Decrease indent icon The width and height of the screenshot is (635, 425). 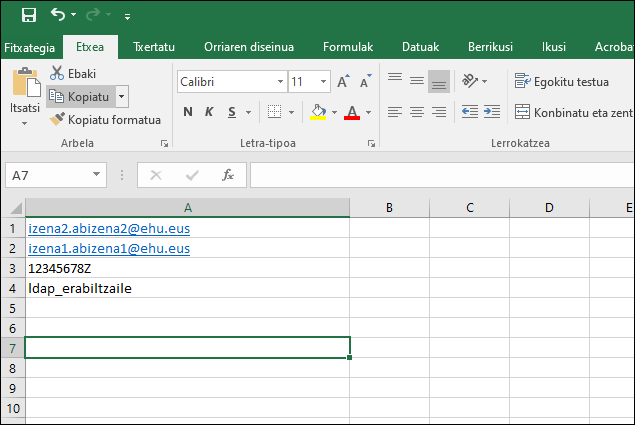pyautogui.click(x=470, y=112)
